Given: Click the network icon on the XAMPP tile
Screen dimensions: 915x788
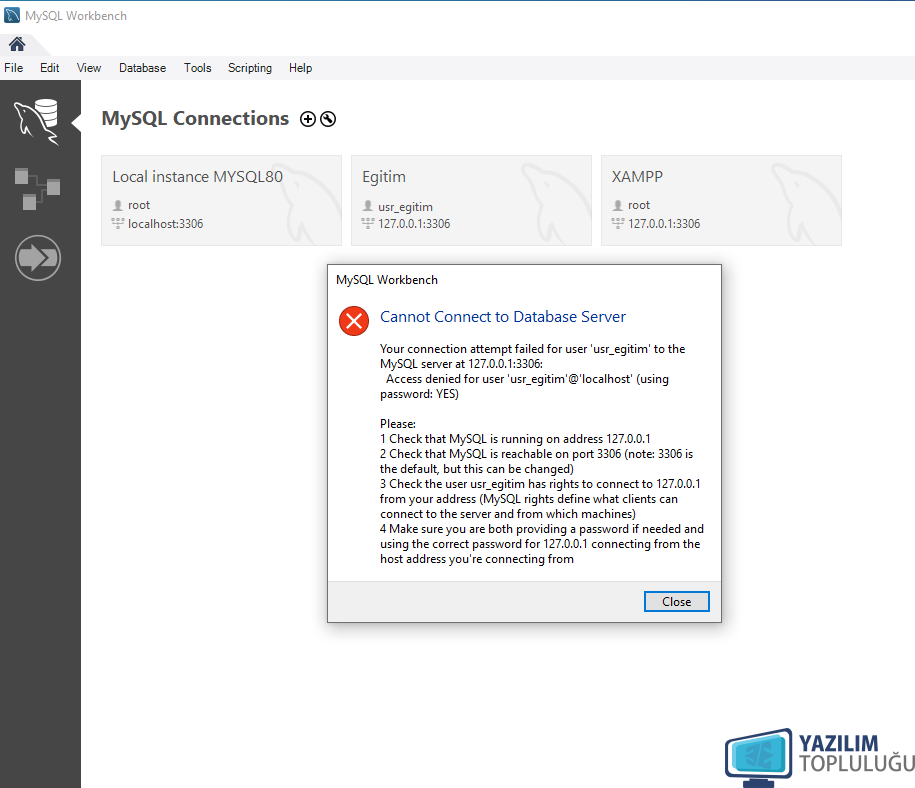Looking at the screenshot, I should click(x=618, y=223).
